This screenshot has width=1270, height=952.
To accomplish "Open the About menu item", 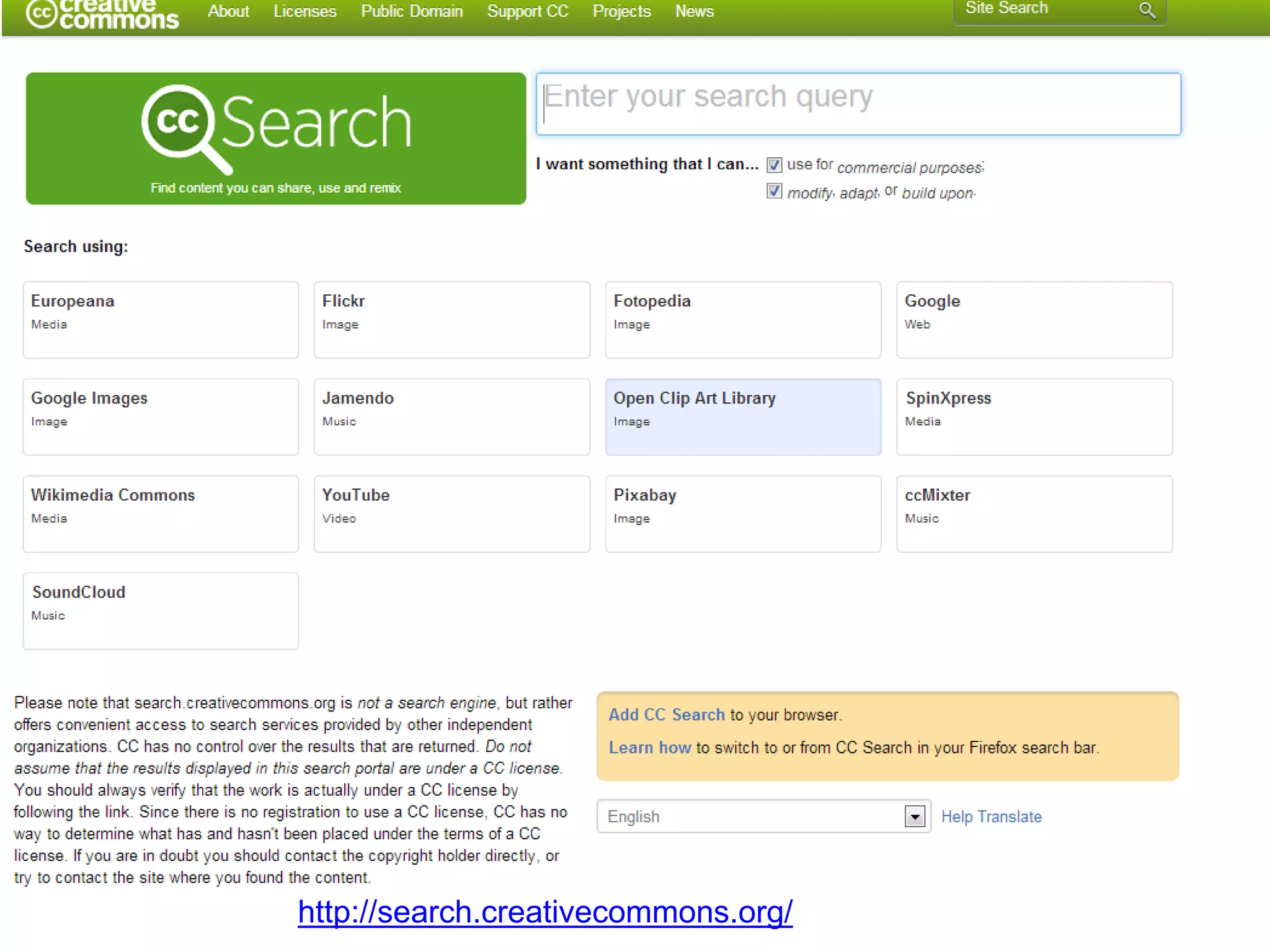I will (x=228, y=11).
